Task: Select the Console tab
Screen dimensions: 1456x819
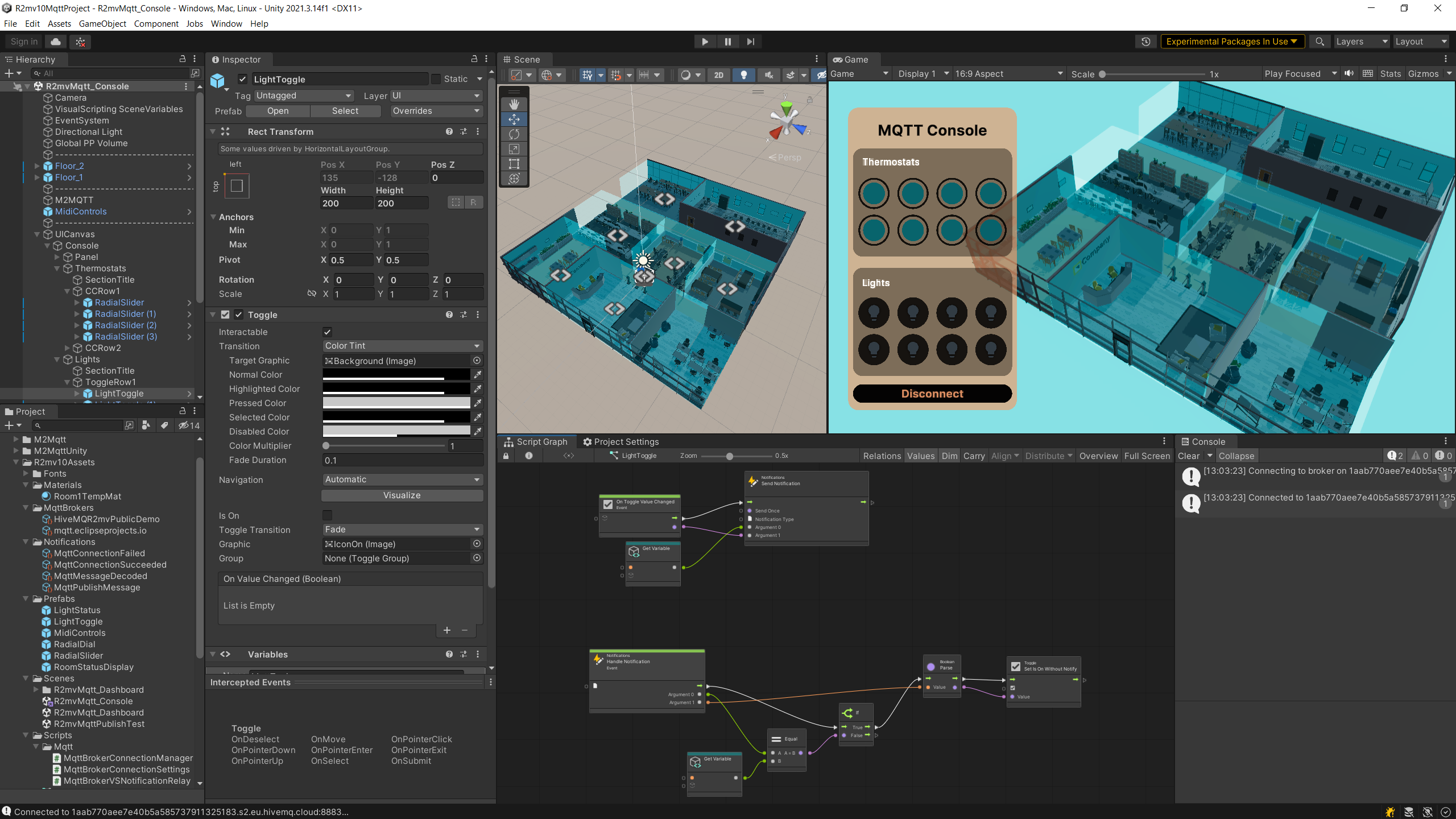Action: click(1203, 442)
